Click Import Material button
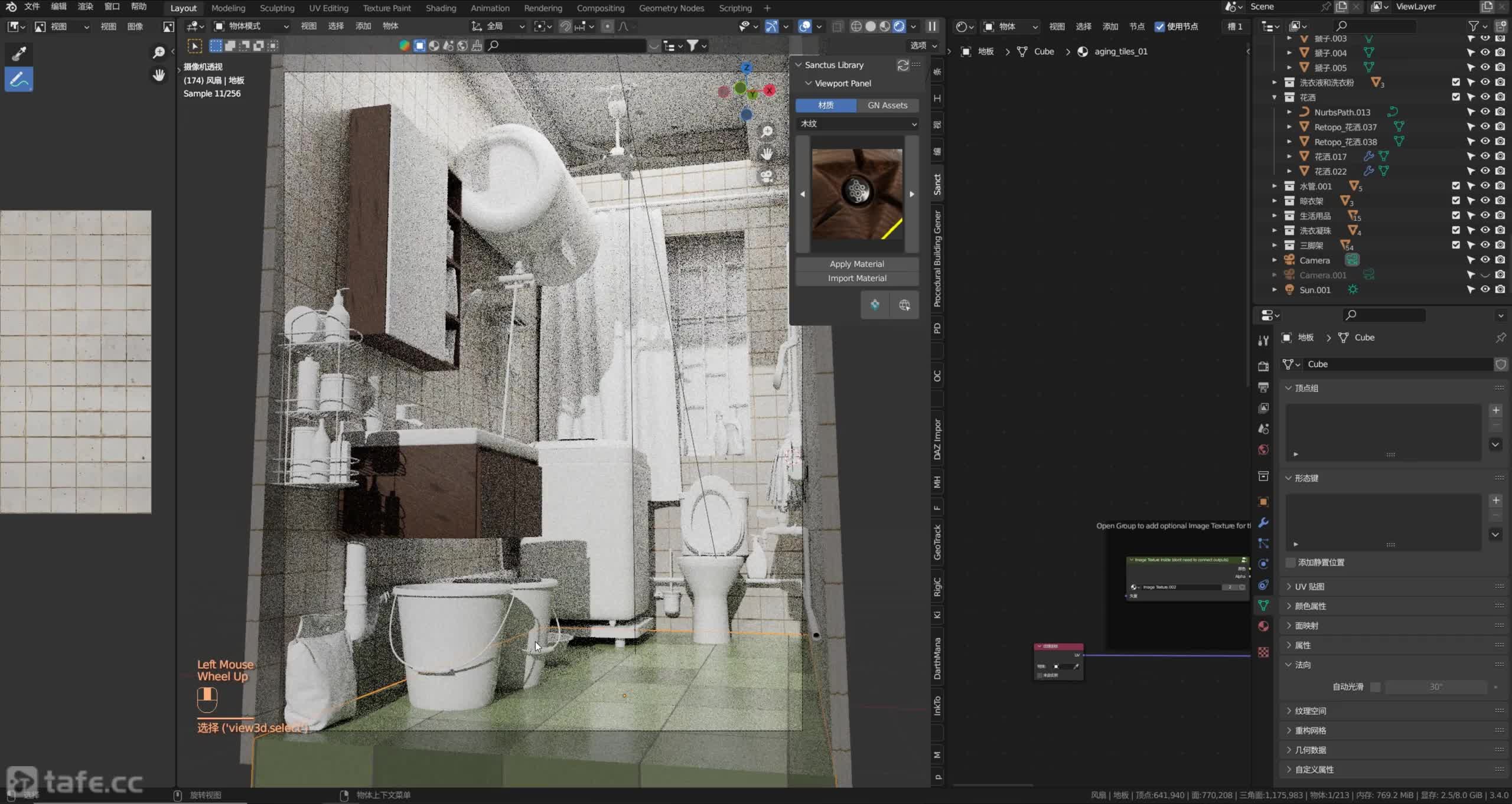 click(x=857, y=278)
